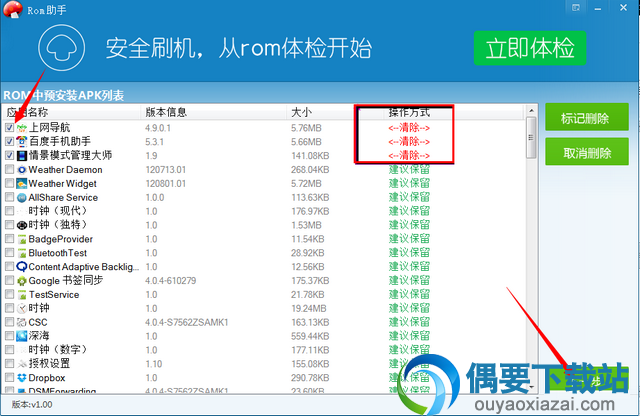
Task: Click the 取消删除 button
Action: click(587, 153)
